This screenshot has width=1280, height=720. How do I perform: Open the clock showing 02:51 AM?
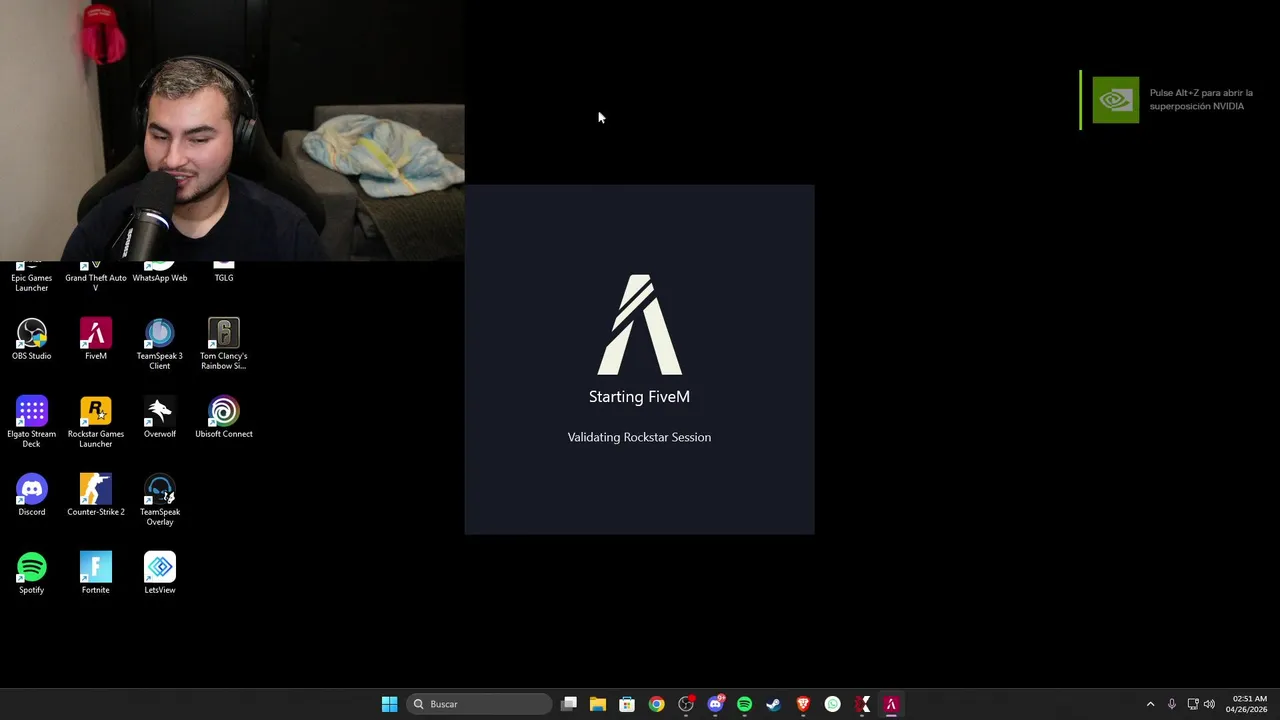[1249, 704]
